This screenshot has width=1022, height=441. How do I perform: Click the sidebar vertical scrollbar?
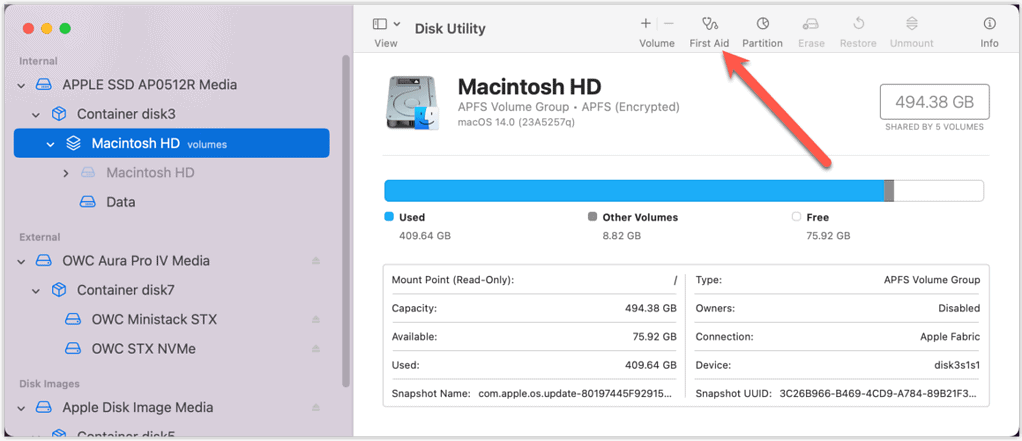click(x=345, y=220)
